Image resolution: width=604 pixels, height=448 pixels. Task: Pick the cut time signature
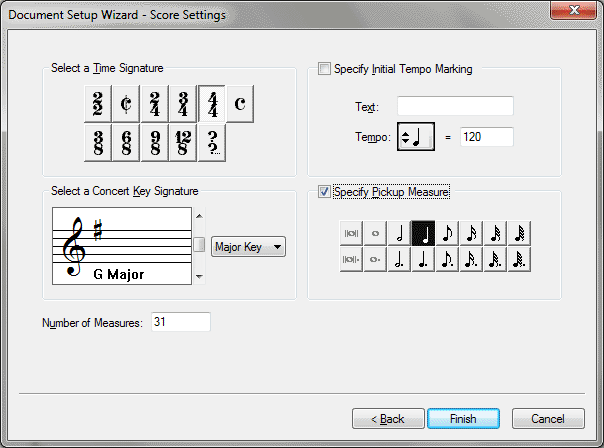coord(127,103)
